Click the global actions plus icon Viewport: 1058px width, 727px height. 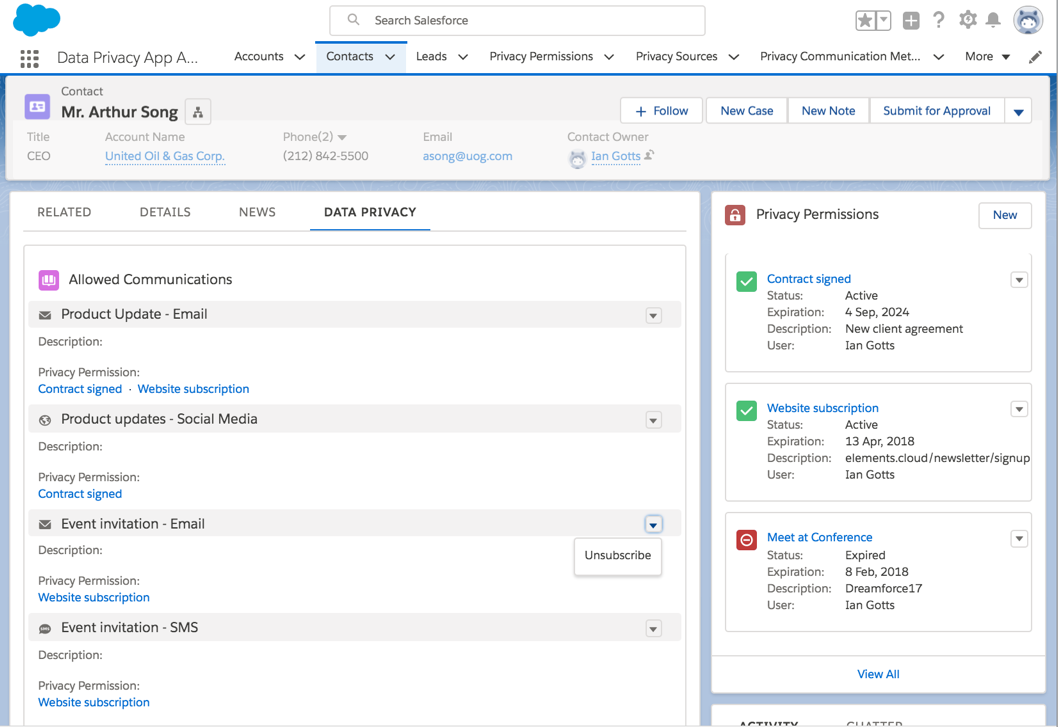point(911,20)
